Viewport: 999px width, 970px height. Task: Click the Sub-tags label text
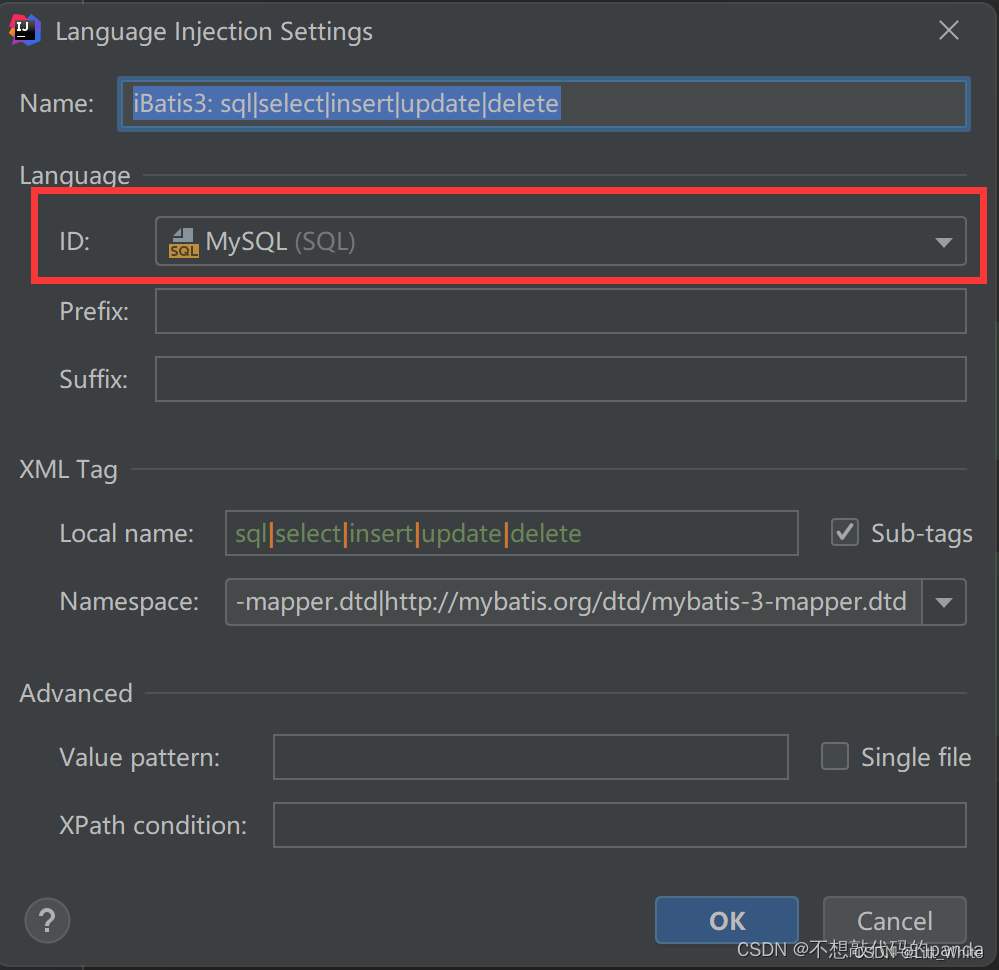click(x=921, y=534)
